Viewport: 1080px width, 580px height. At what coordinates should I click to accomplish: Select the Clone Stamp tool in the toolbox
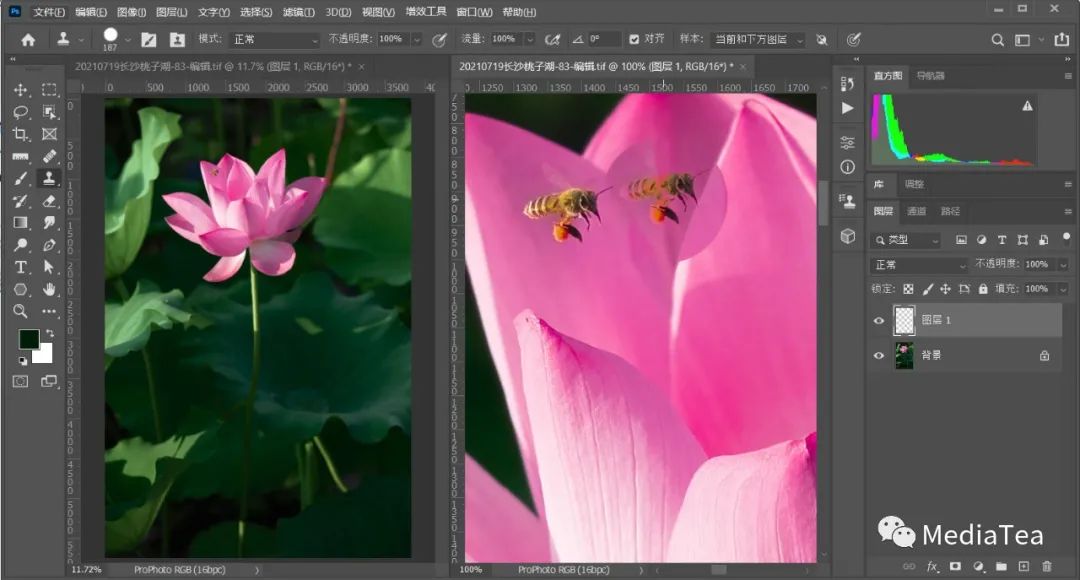(49, 178)
